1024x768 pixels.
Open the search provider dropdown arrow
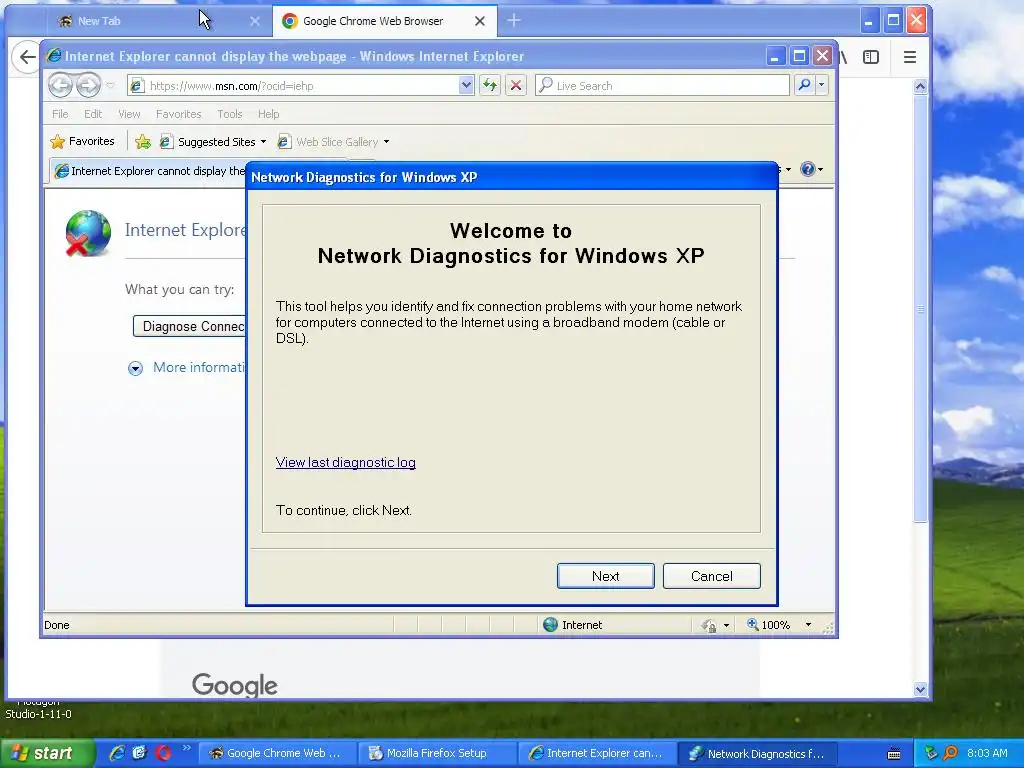822,86
